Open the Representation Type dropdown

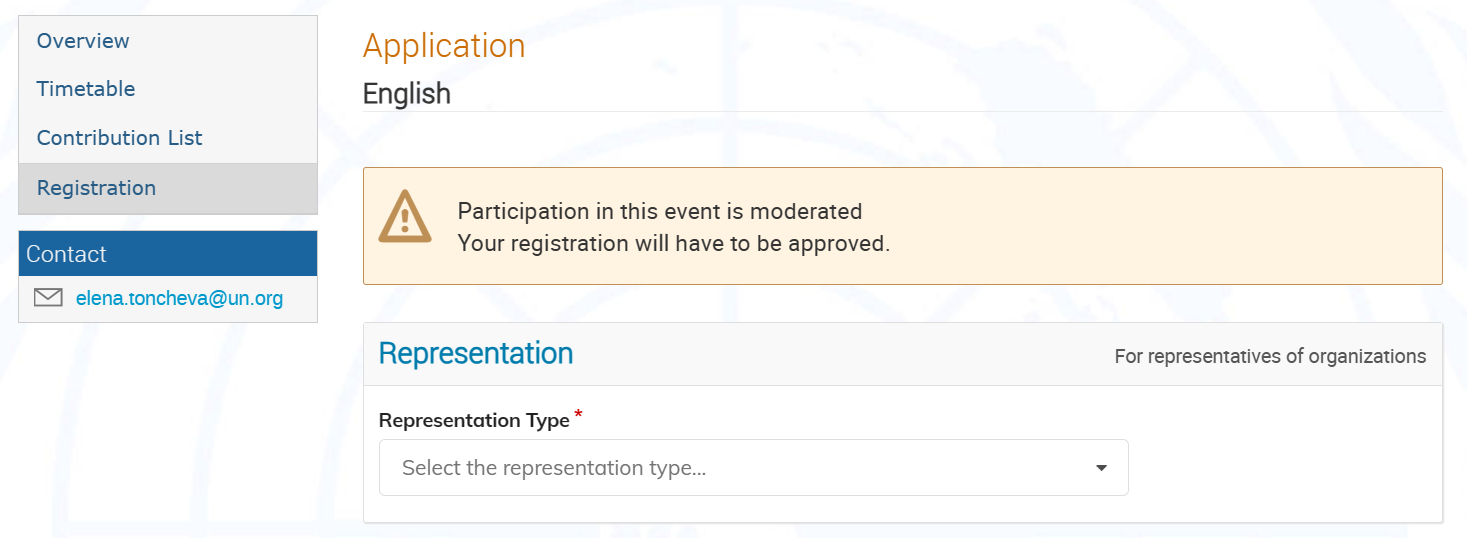(x=753, y=467)
